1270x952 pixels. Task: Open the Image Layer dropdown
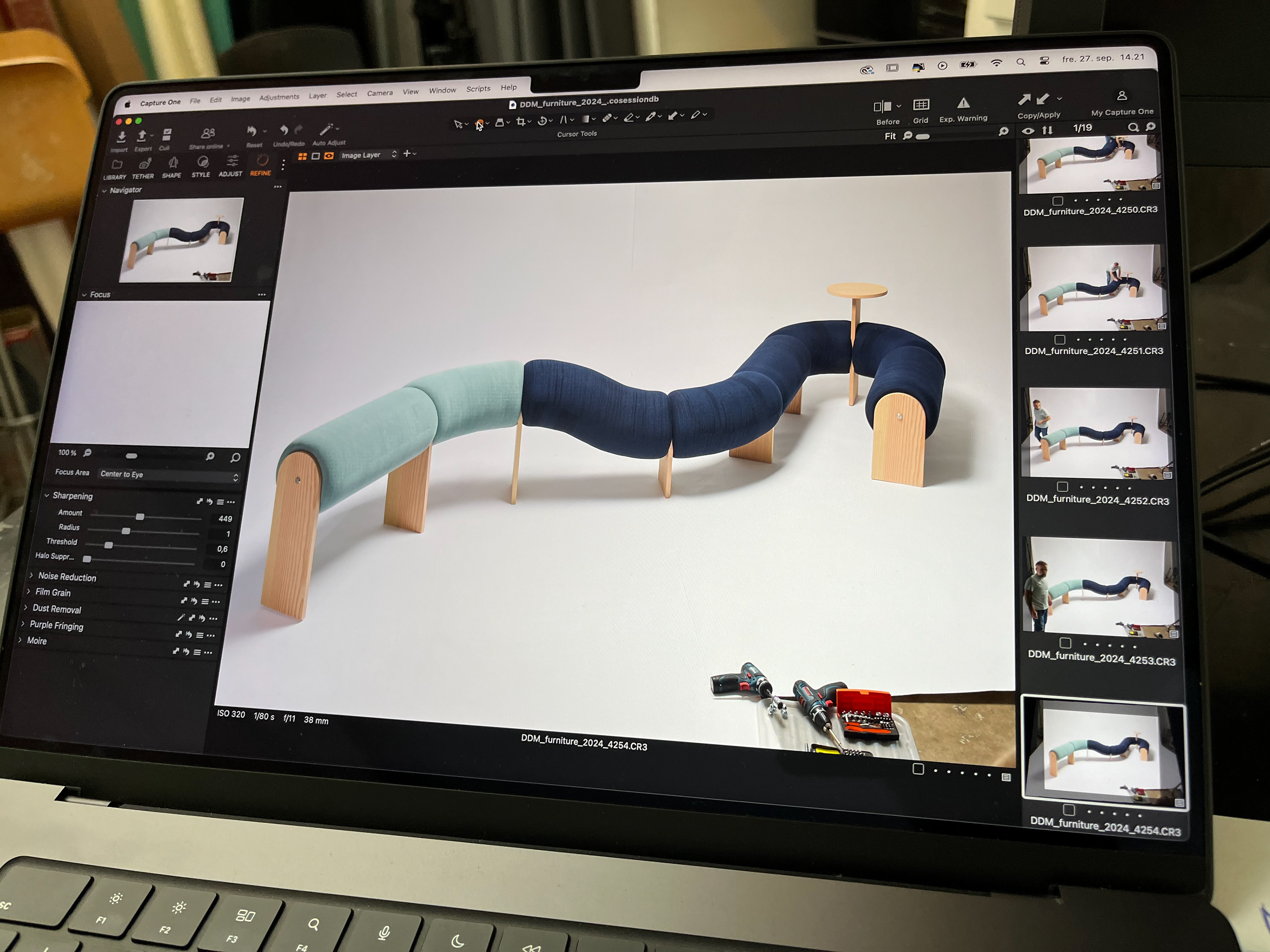point(369,155)
